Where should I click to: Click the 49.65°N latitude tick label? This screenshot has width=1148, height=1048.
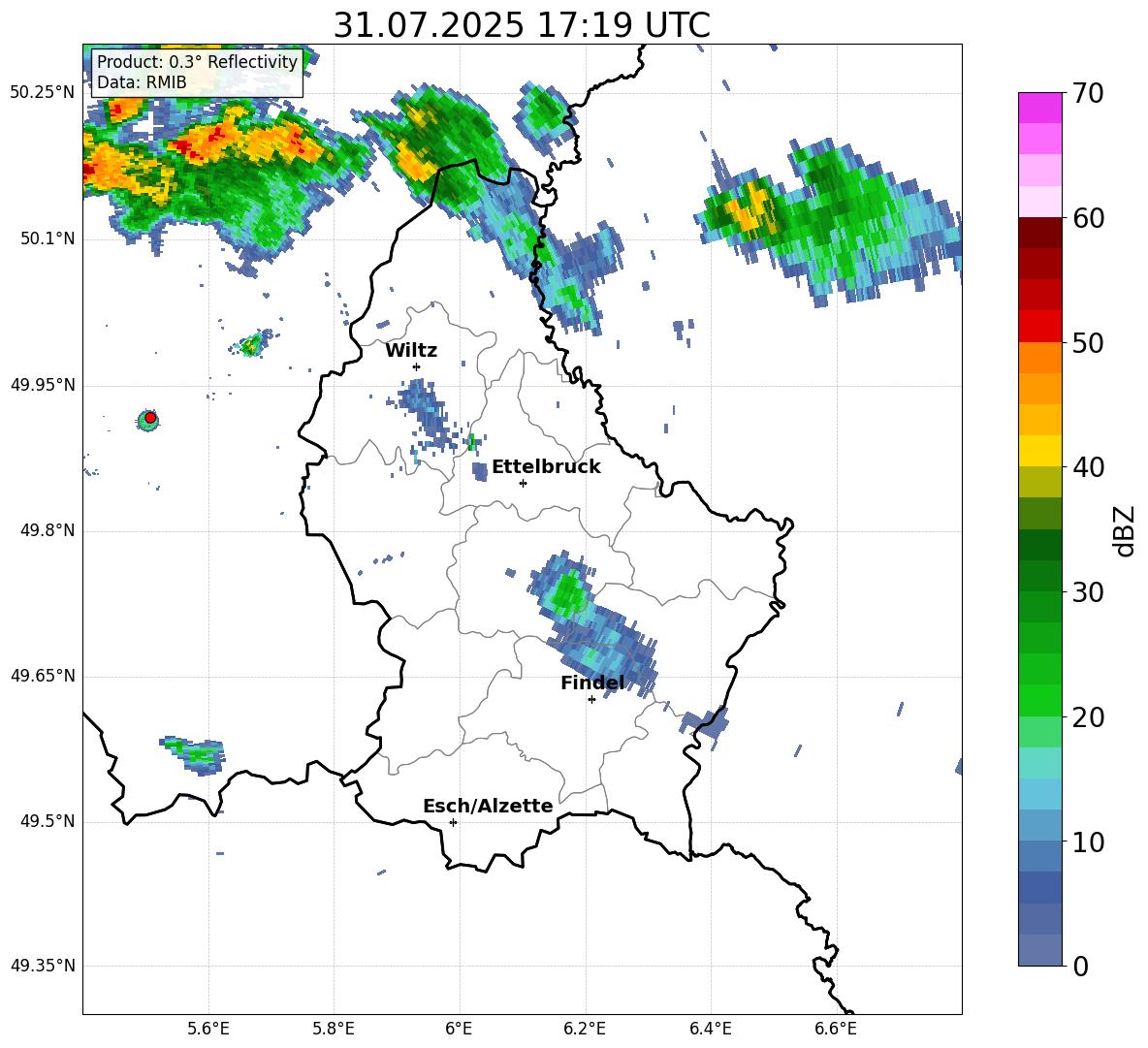43,676
